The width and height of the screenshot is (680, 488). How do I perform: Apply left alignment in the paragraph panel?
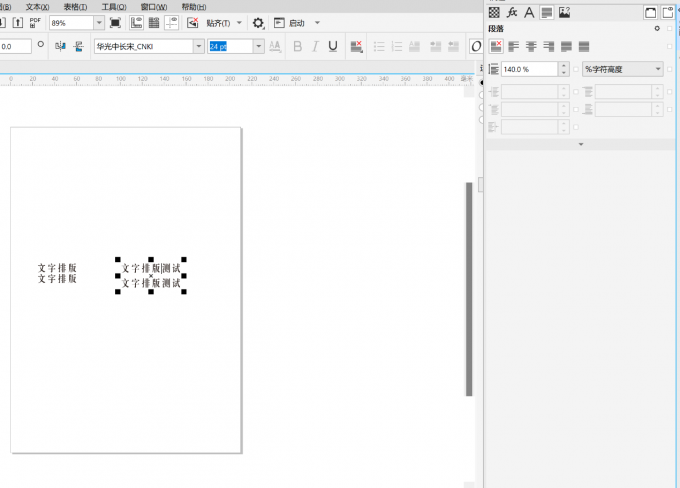click(x=513, y=46)
